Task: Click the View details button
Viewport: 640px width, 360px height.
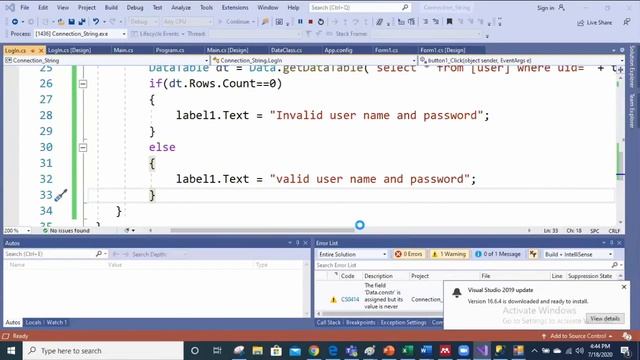Action: click(605, 318)
